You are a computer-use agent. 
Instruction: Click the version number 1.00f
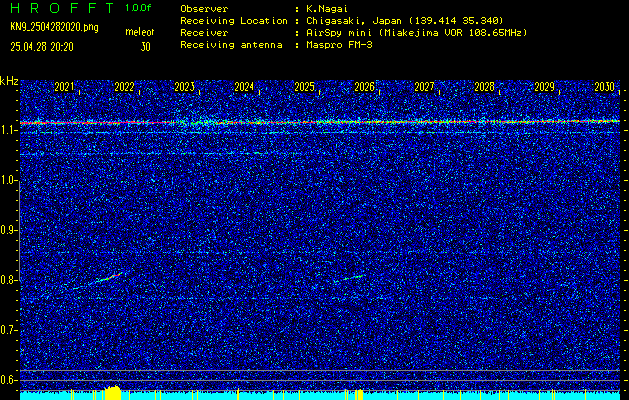coord(138,8)
